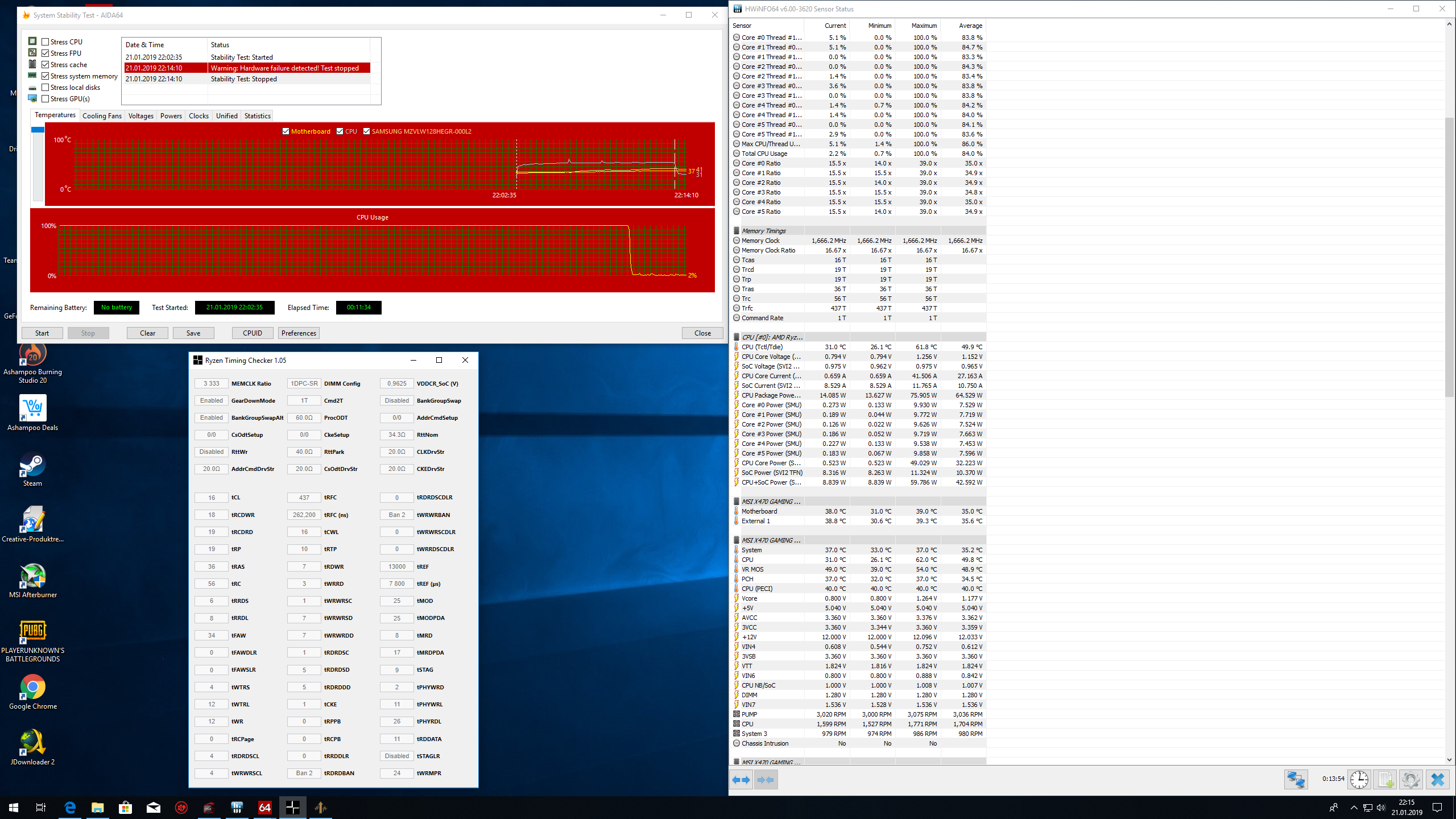Open the Statistics tab
The height and width of the screenshot is (819, 1456).
[257, 115]
